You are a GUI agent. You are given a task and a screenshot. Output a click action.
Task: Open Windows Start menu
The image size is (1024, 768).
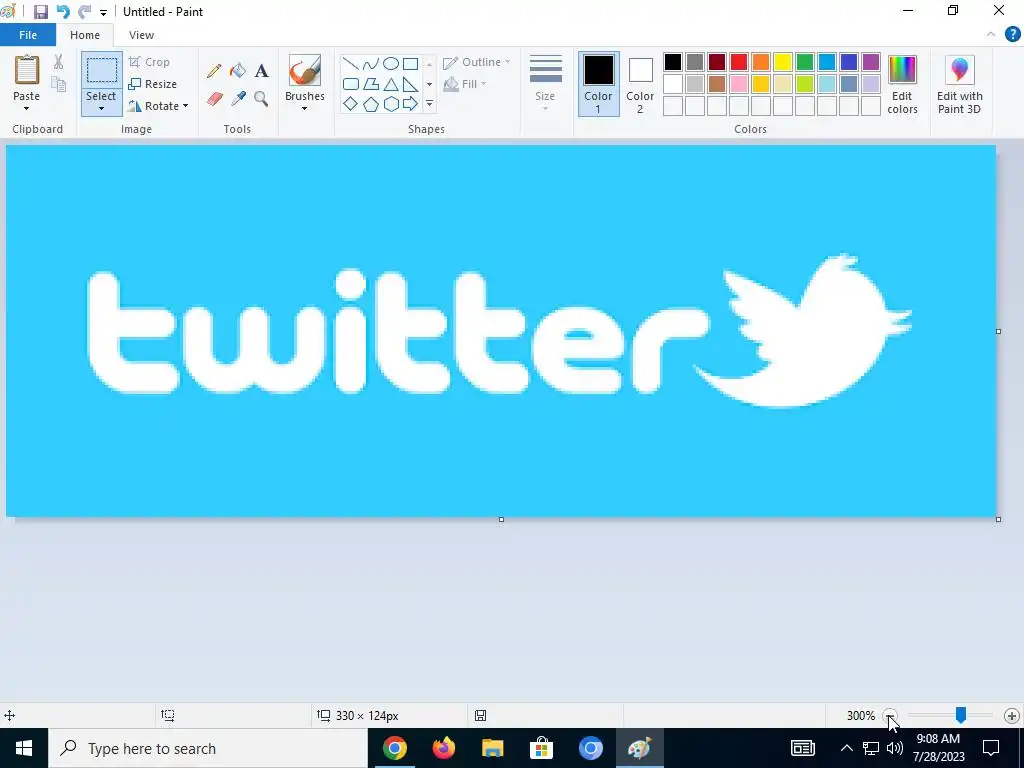pyautogui.click(x=24, y=748)
